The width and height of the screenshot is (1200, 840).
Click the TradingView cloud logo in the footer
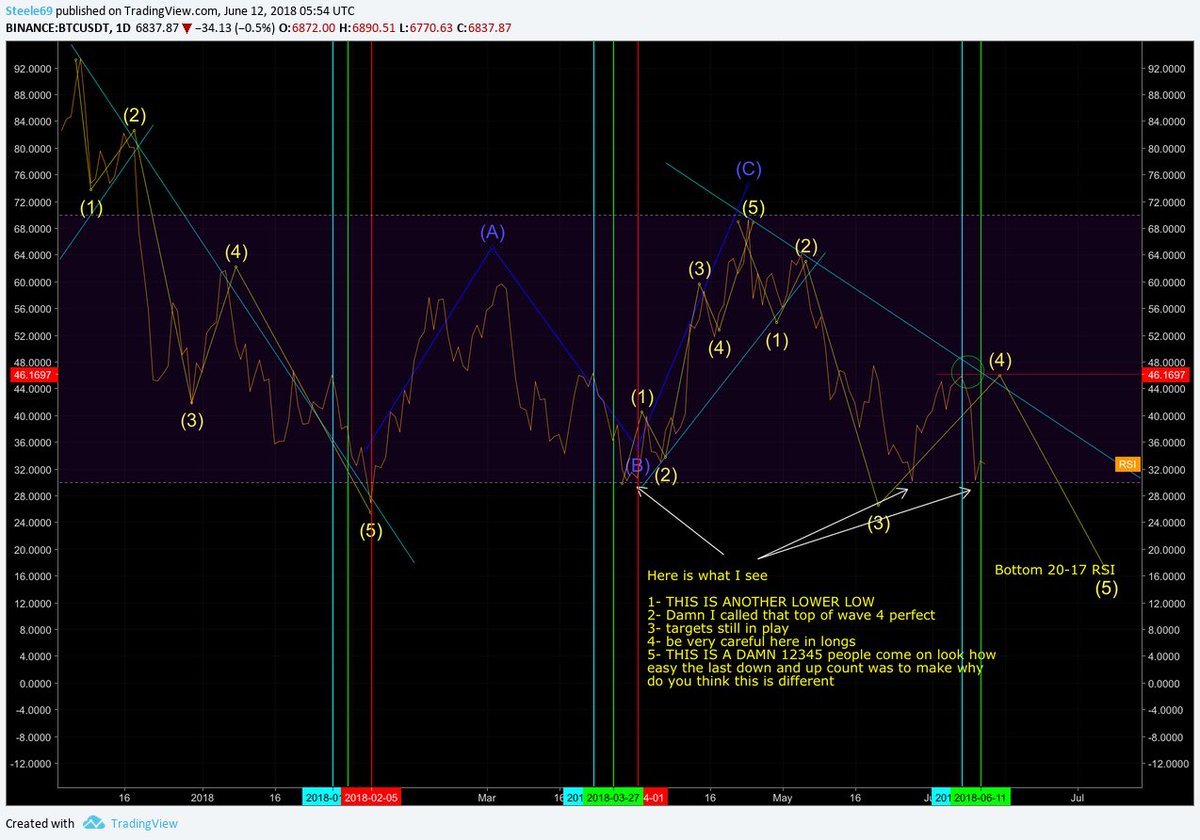click(x=94, y=823)
